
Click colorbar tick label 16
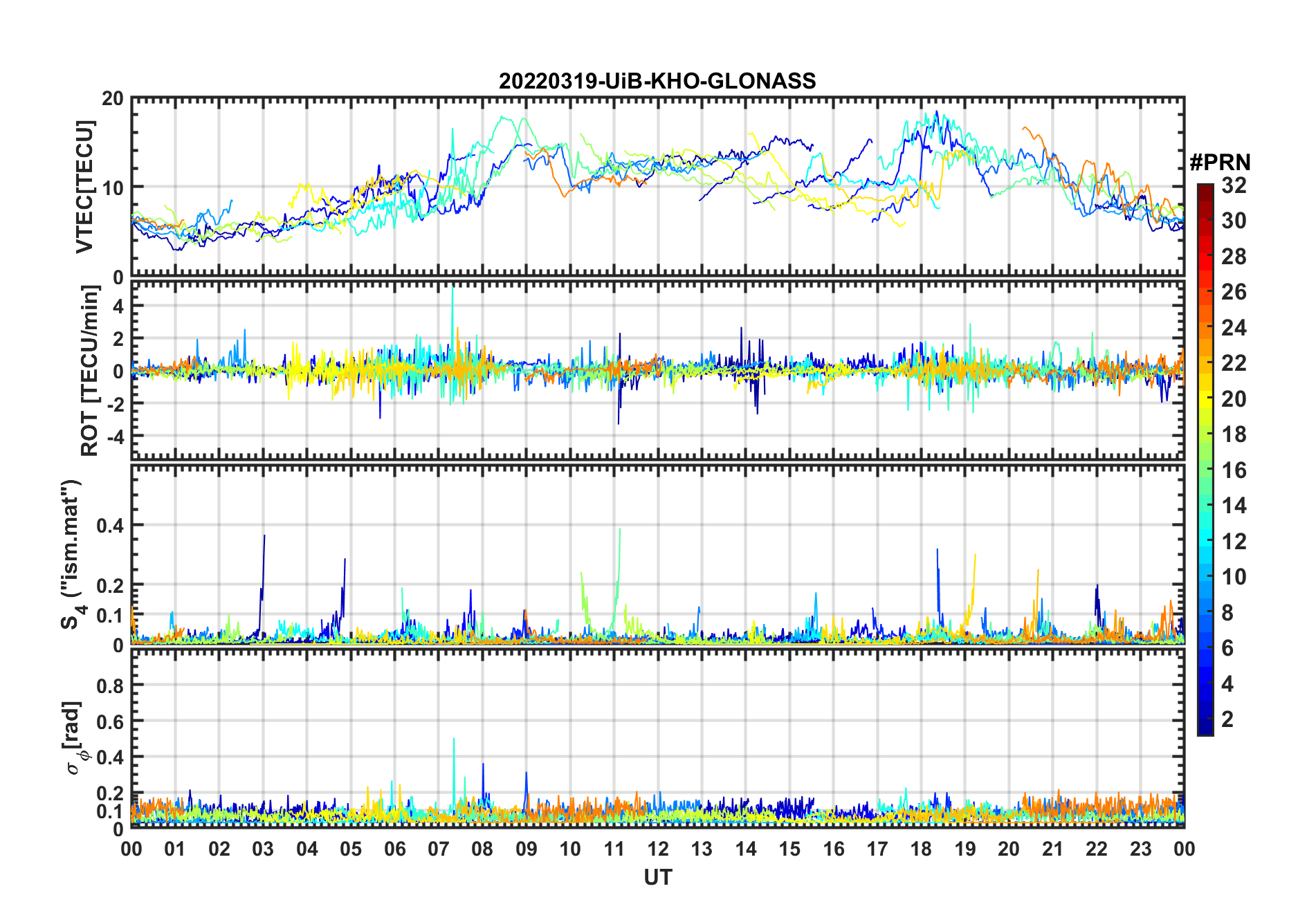coord(1234,470)
